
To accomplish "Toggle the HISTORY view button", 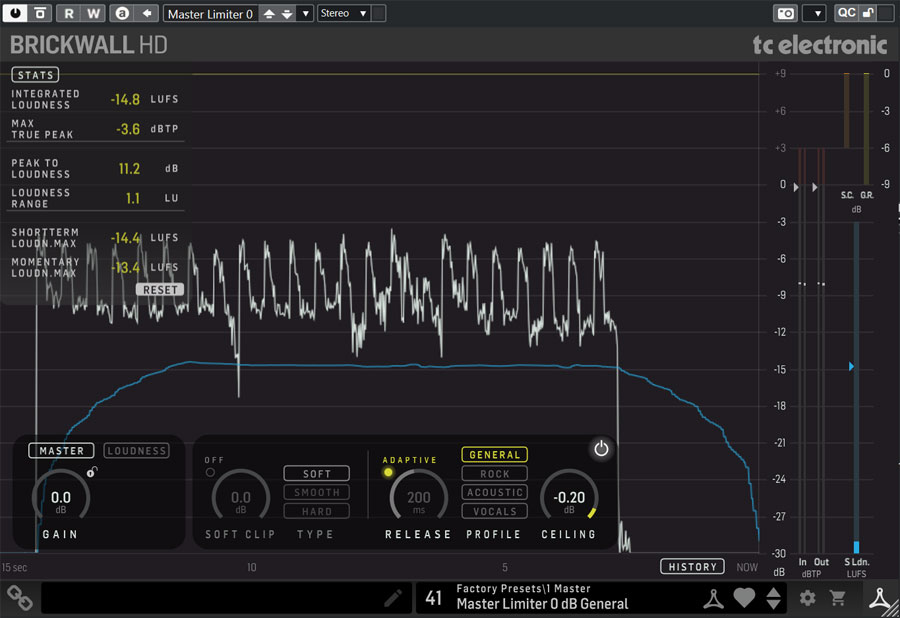I will [692, 567].
